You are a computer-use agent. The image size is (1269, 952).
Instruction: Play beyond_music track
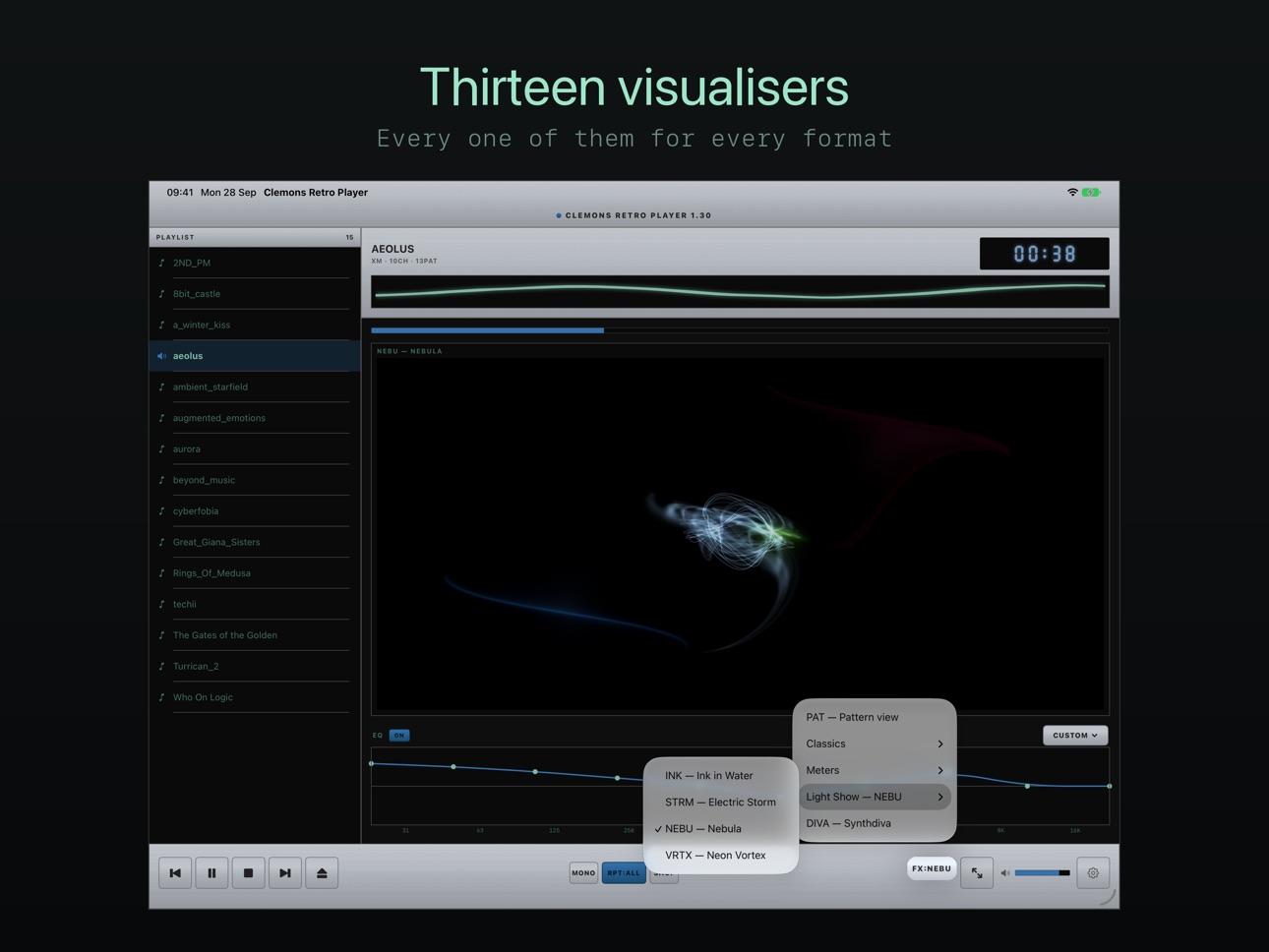click(255, 480)
